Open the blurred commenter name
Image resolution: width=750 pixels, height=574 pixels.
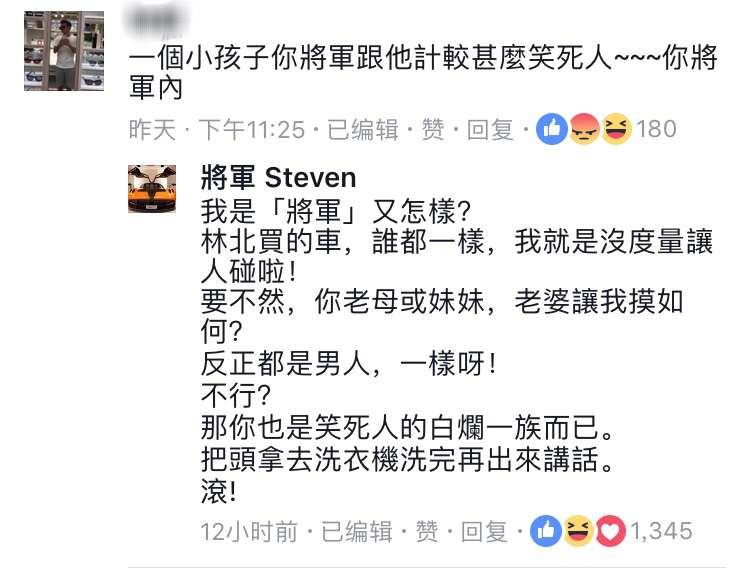(x=158, y=22)
